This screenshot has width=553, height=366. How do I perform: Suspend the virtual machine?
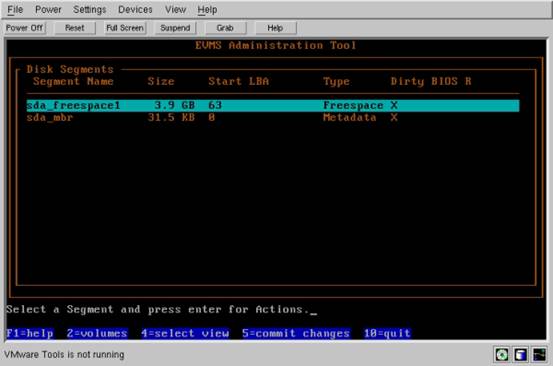pos(175,28)
